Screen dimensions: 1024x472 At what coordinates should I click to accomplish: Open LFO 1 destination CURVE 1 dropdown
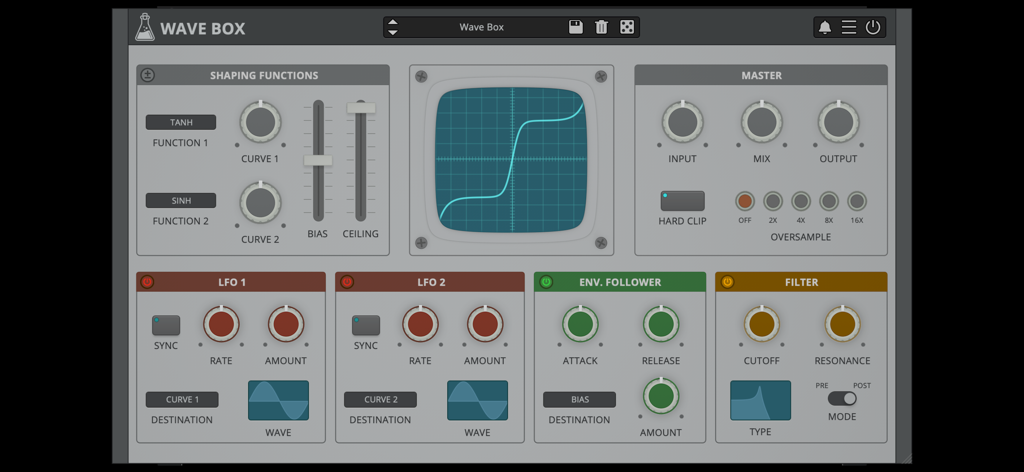(182, 400)
